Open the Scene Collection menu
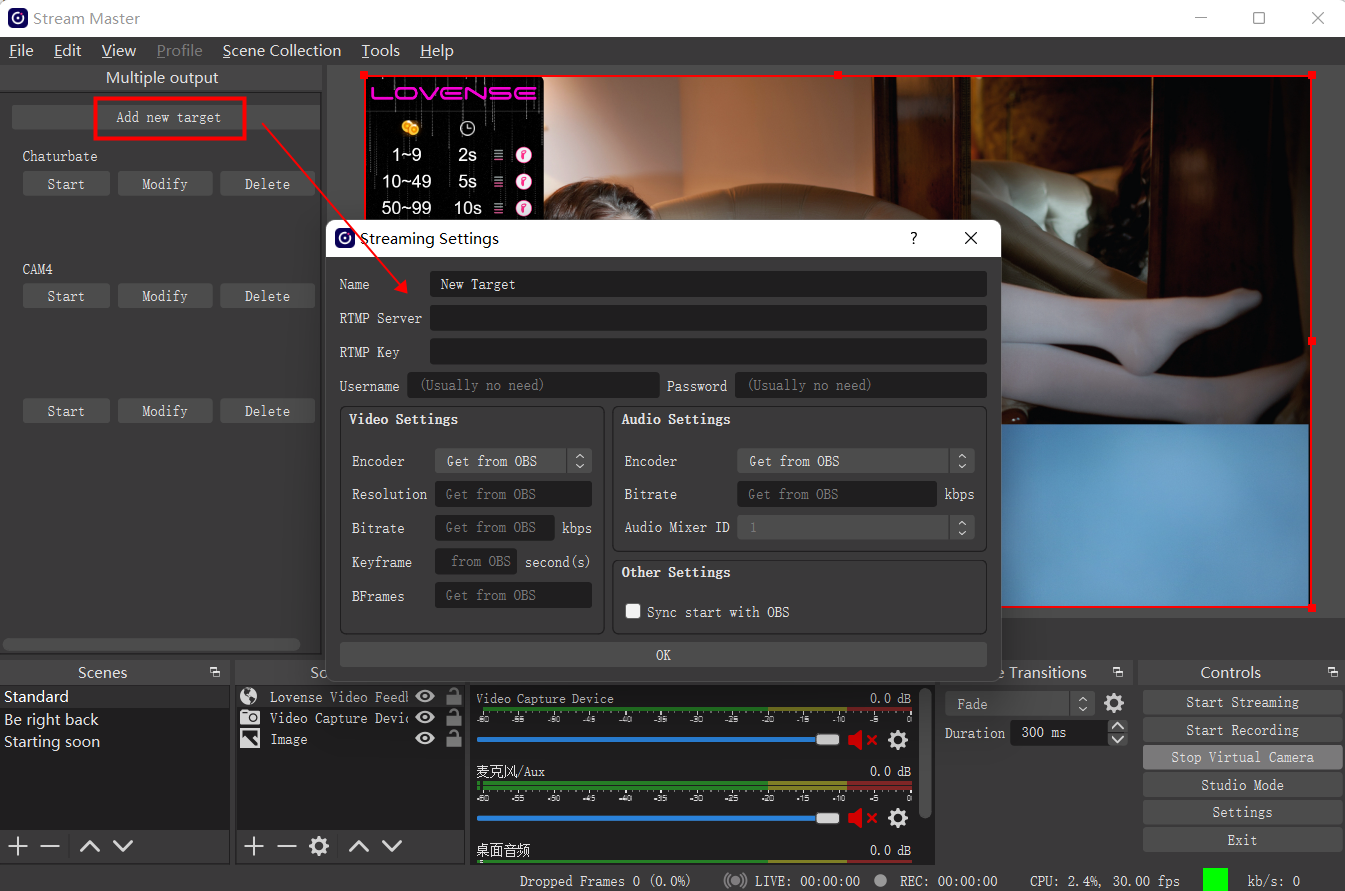 (x=281, y=50)
